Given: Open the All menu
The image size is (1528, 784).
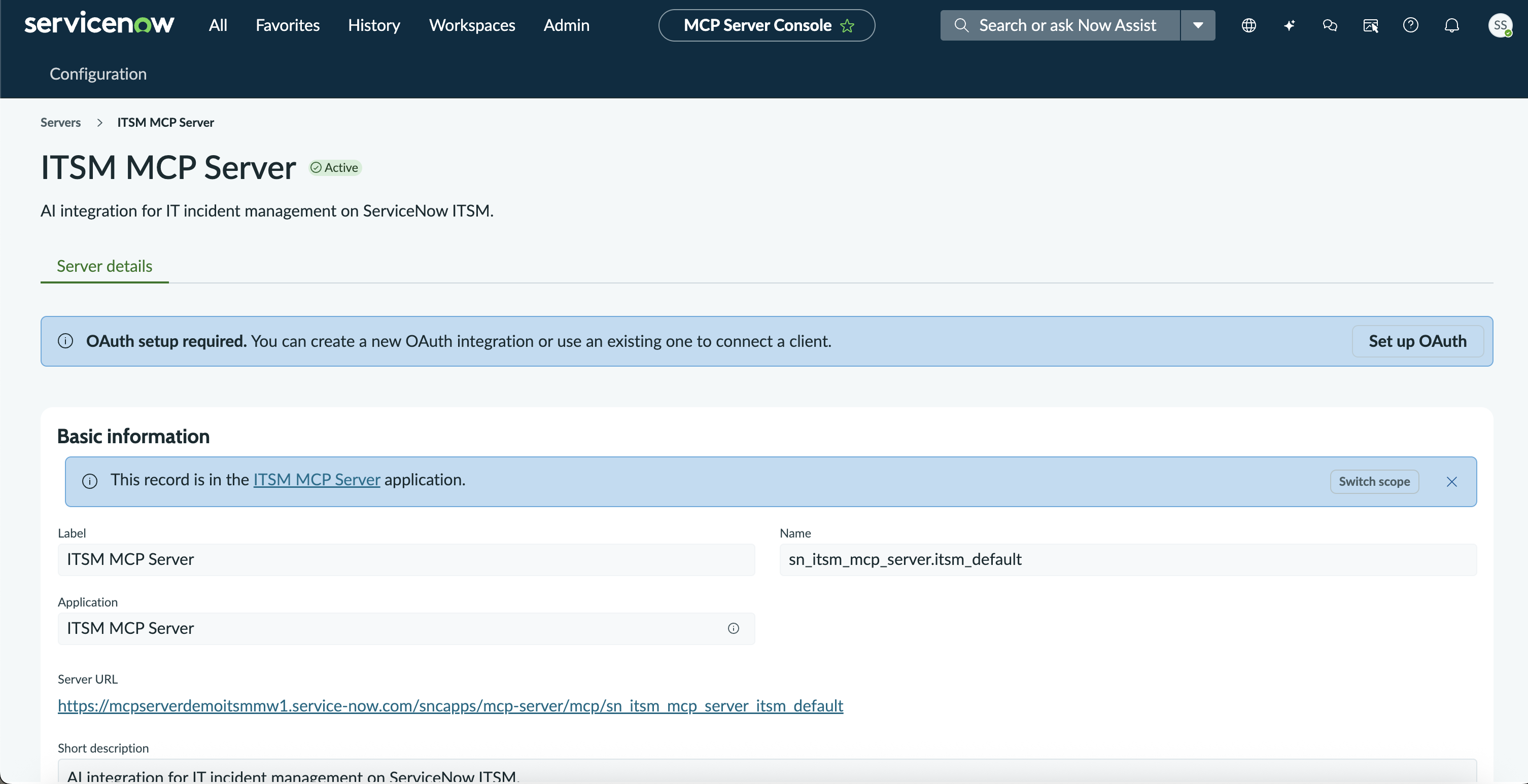Looking at the screenshot, I should coord(218,25).
